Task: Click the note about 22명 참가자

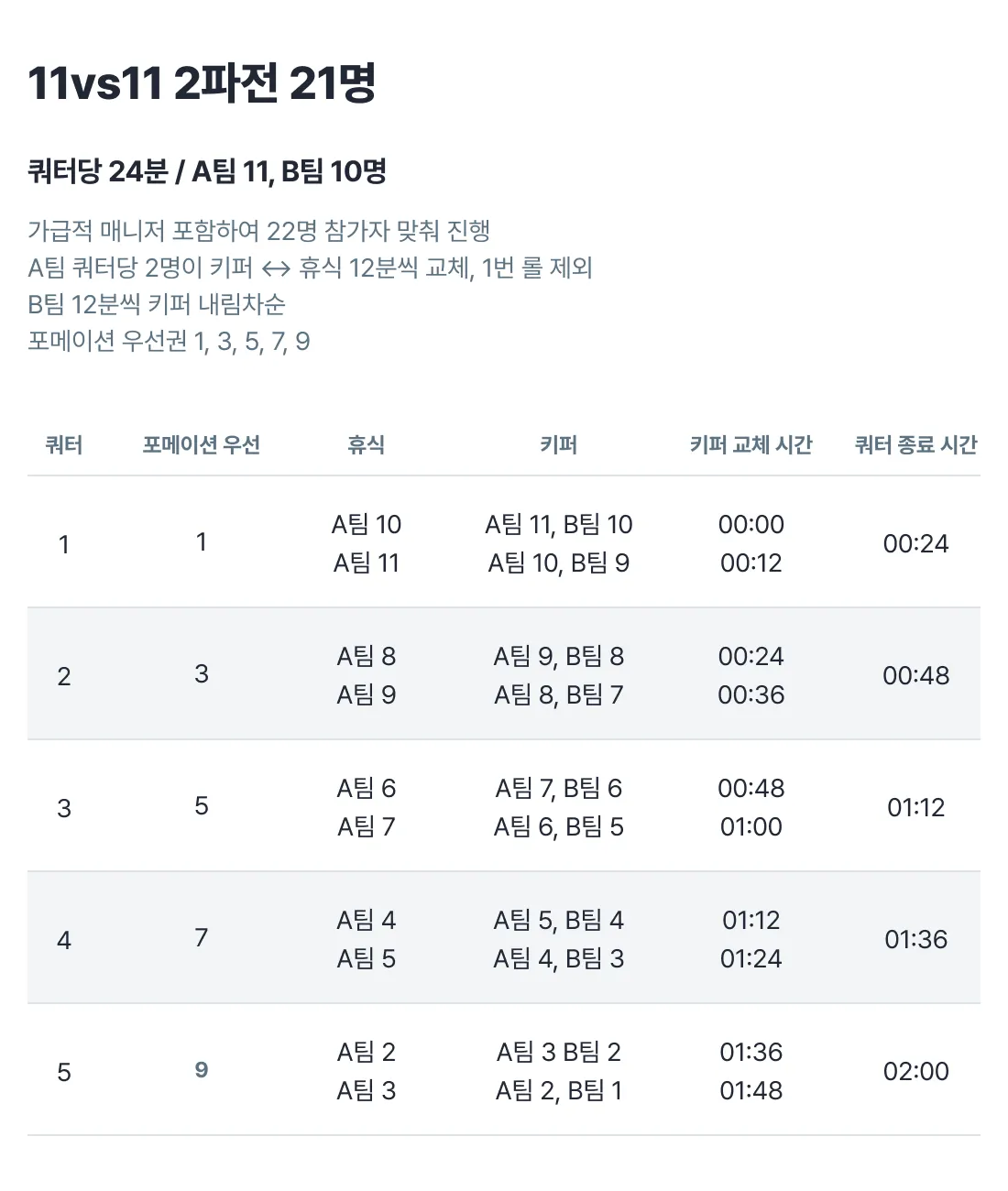Action: 259,231
